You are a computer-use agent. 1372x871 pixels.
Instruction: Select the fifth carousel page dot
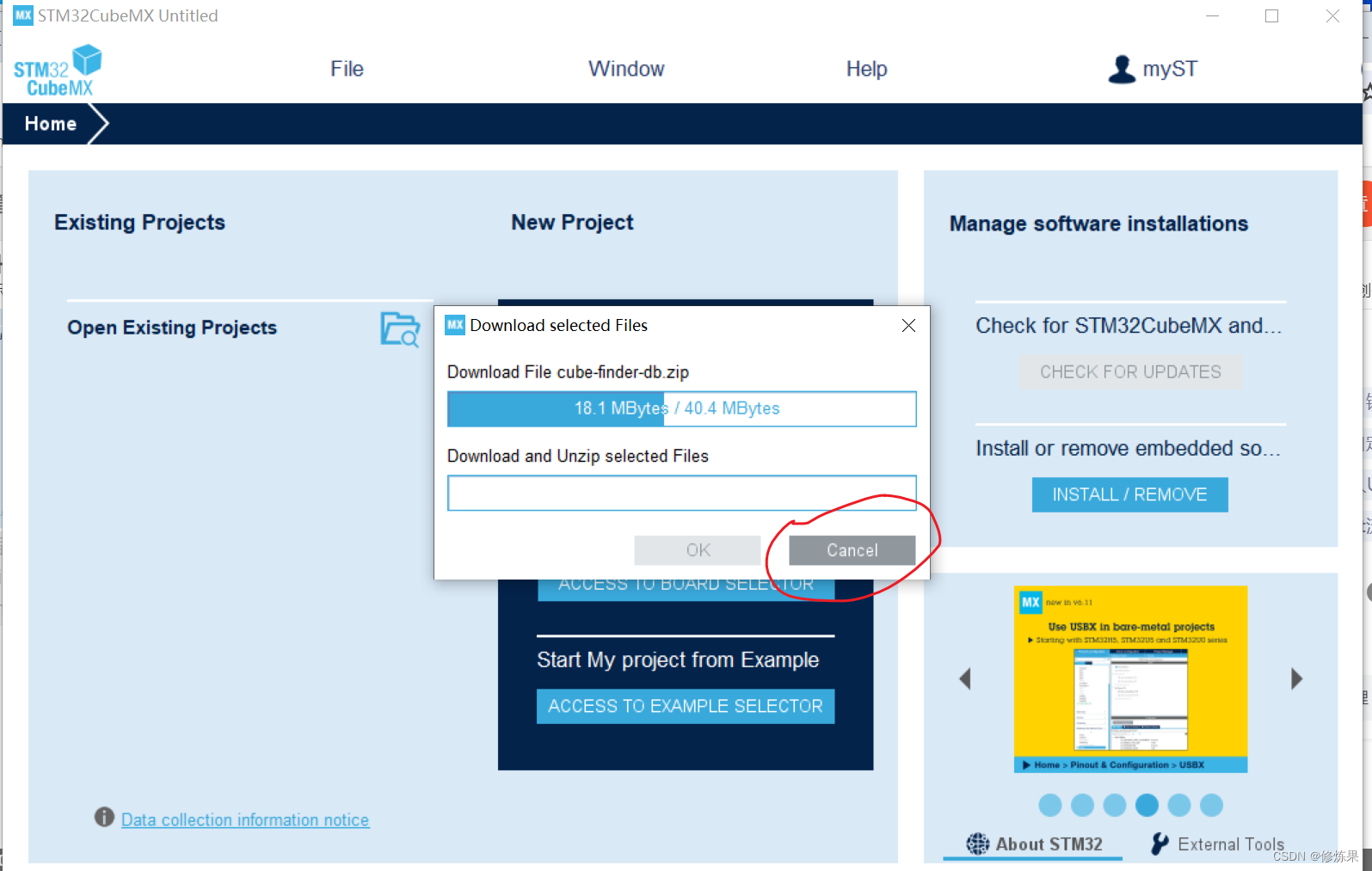click(x=1179, y=805)
